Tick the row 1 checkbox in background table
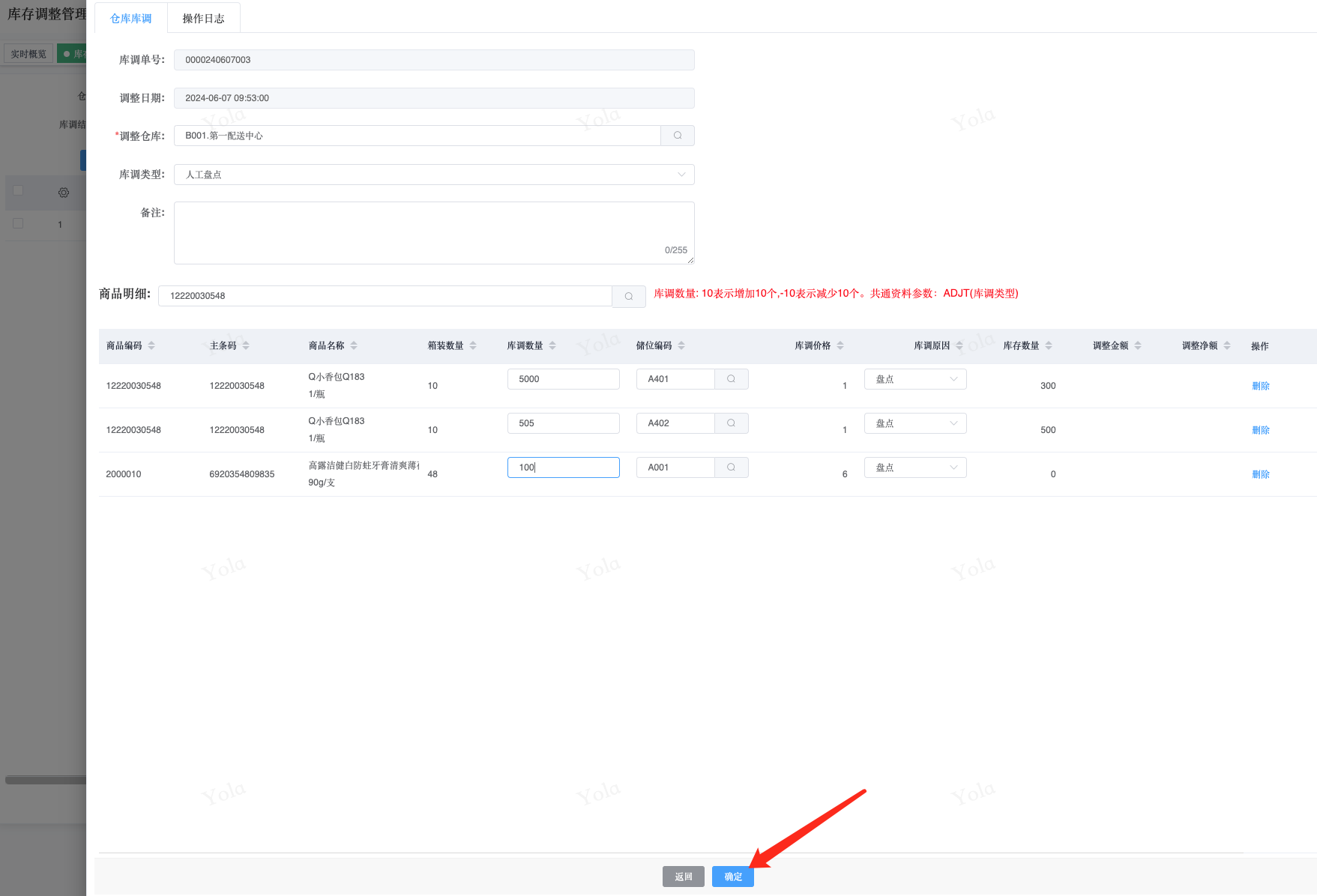 click(18, 223)
